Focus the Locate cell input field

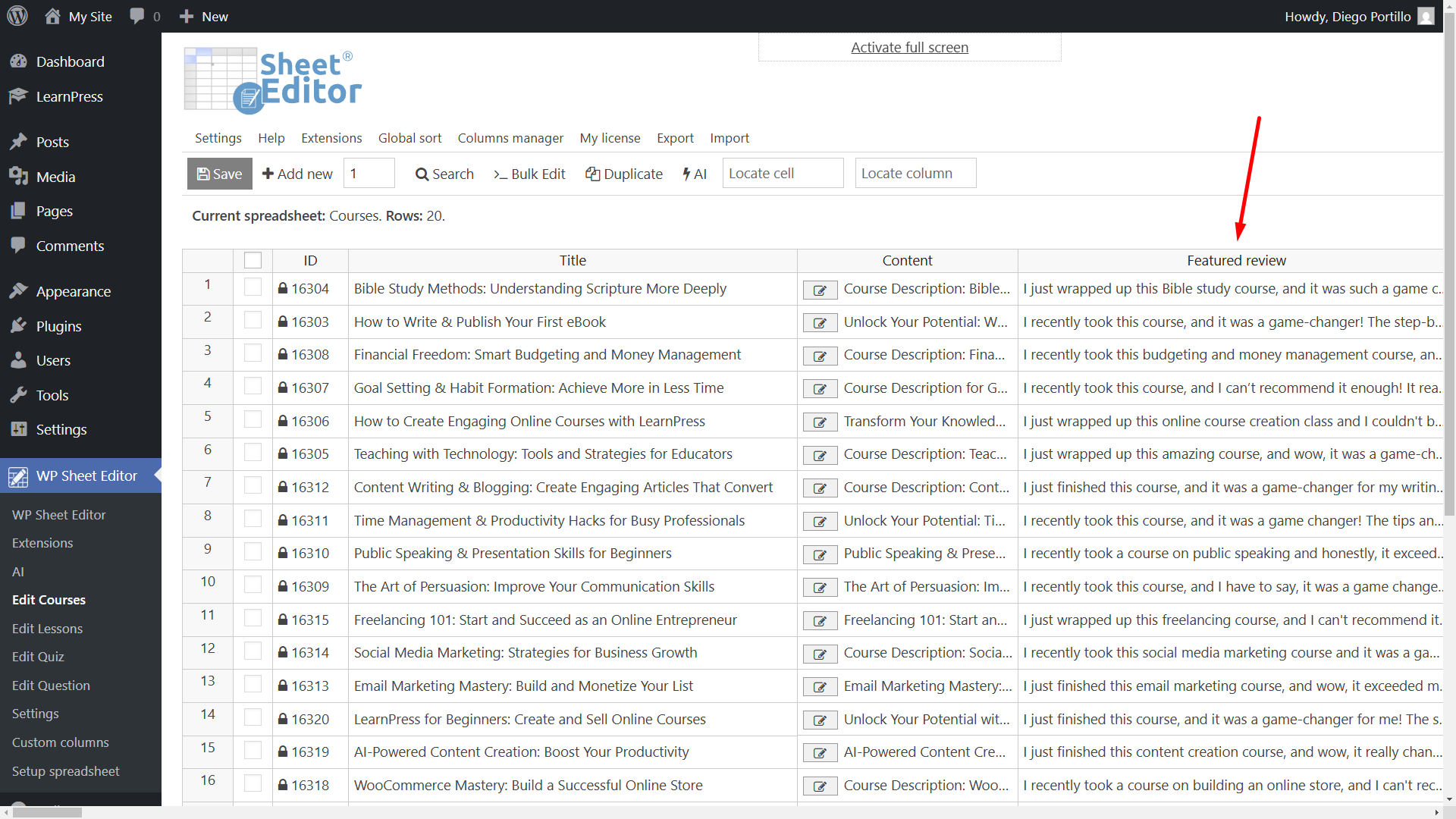(783, 173)
